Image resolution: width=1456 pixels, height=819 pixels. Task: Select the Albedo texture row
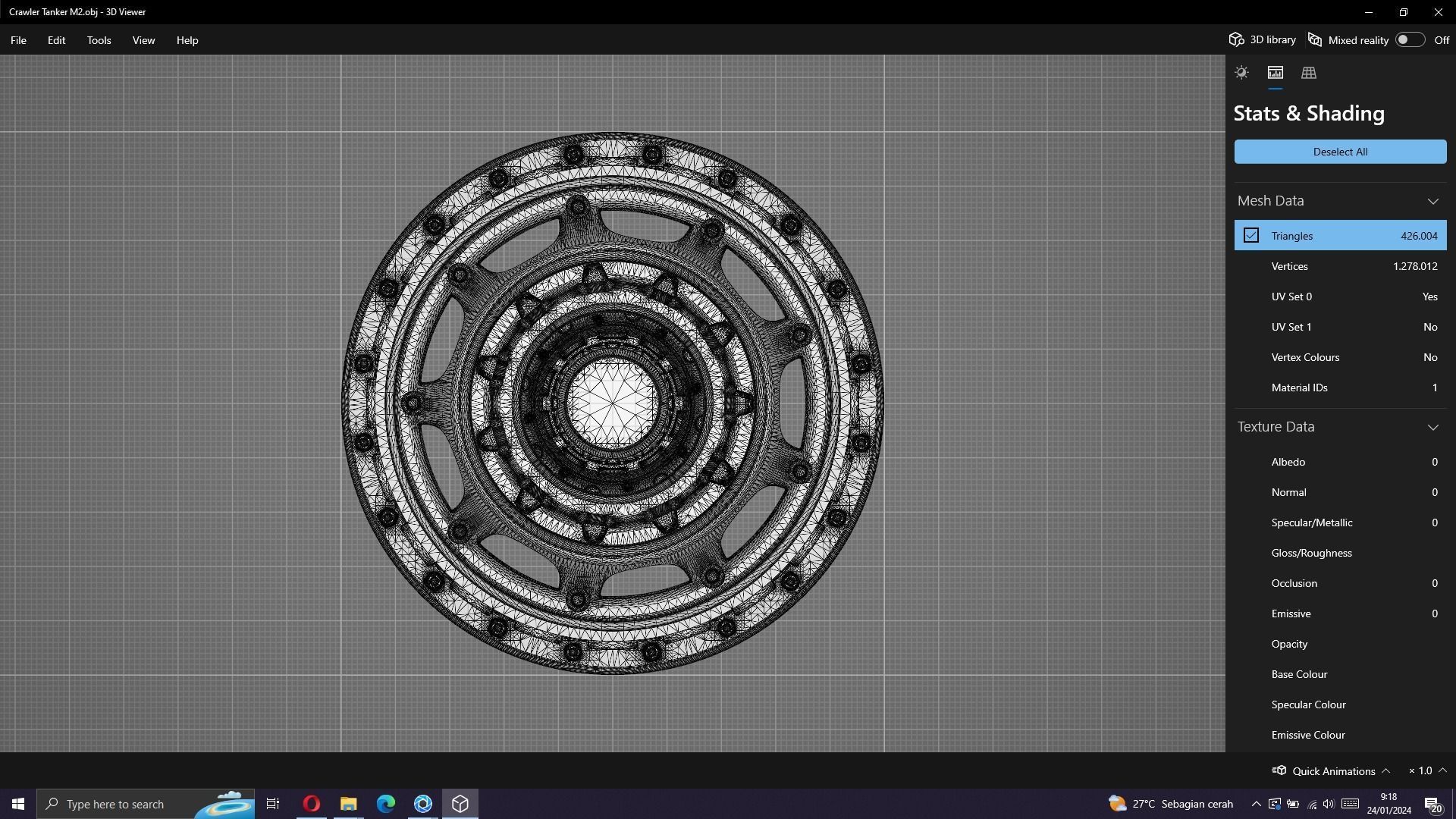pos(1340,462)
